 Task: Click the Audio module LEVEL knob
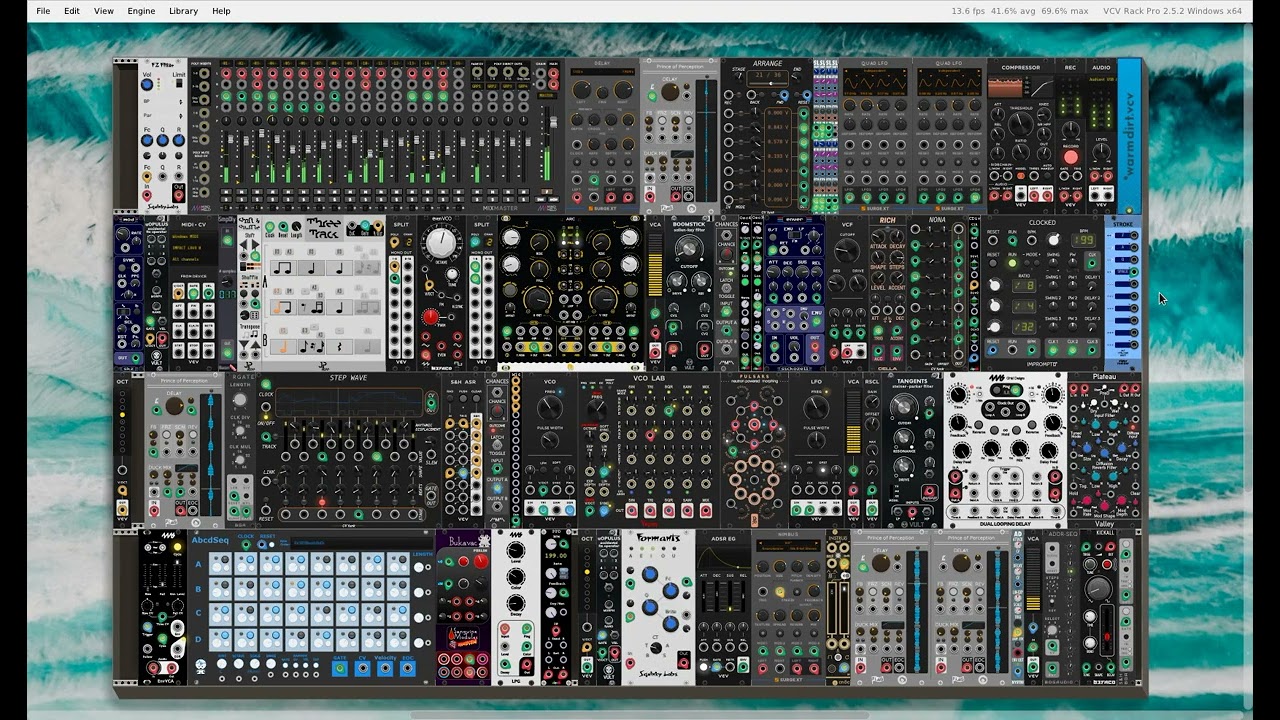click(1101, 152)
